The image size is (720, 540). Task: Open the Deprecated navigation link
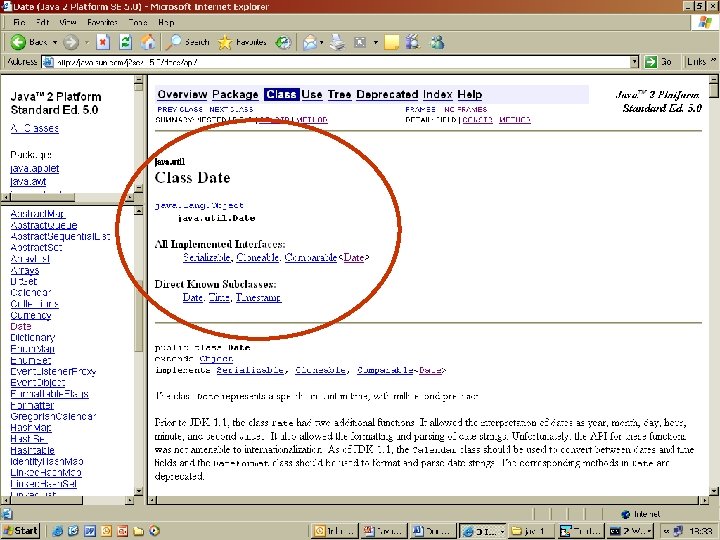coord(387,95)
